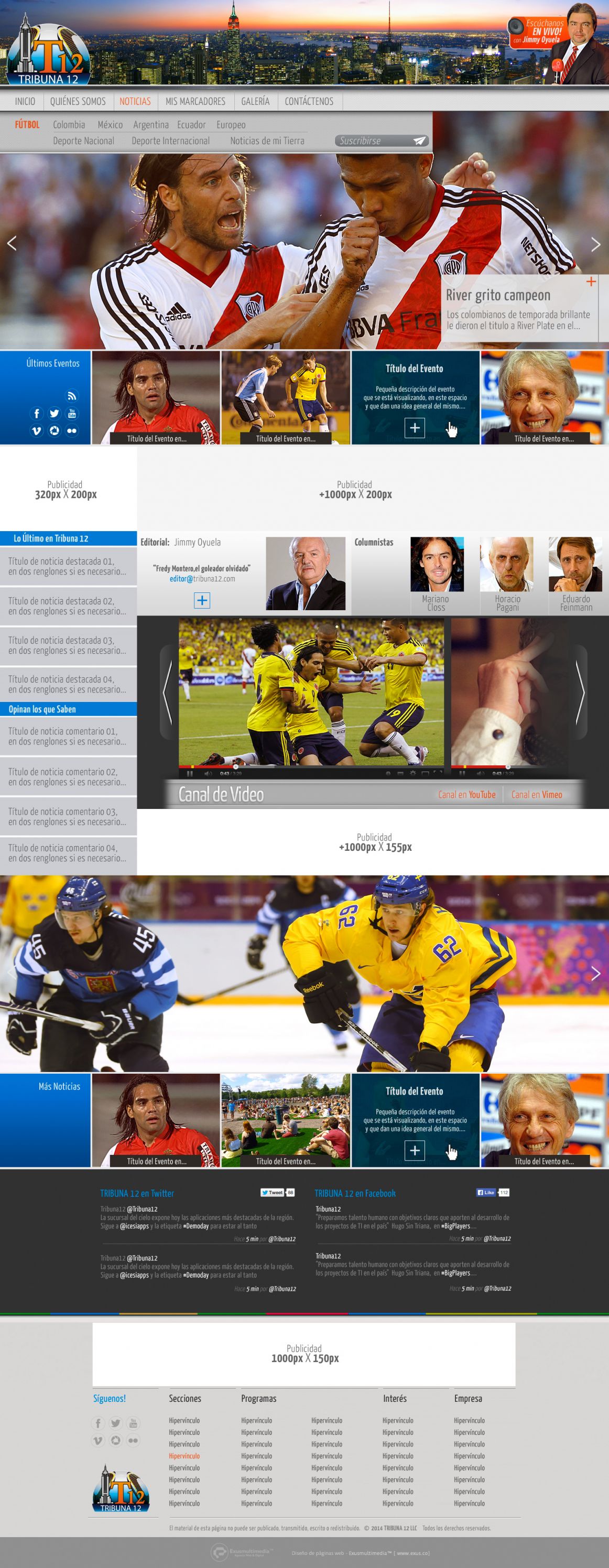The image size is (609, 1568).
Task: Click the Flickr icon in the Últimos Eventos panel
Action: [72, 430]
